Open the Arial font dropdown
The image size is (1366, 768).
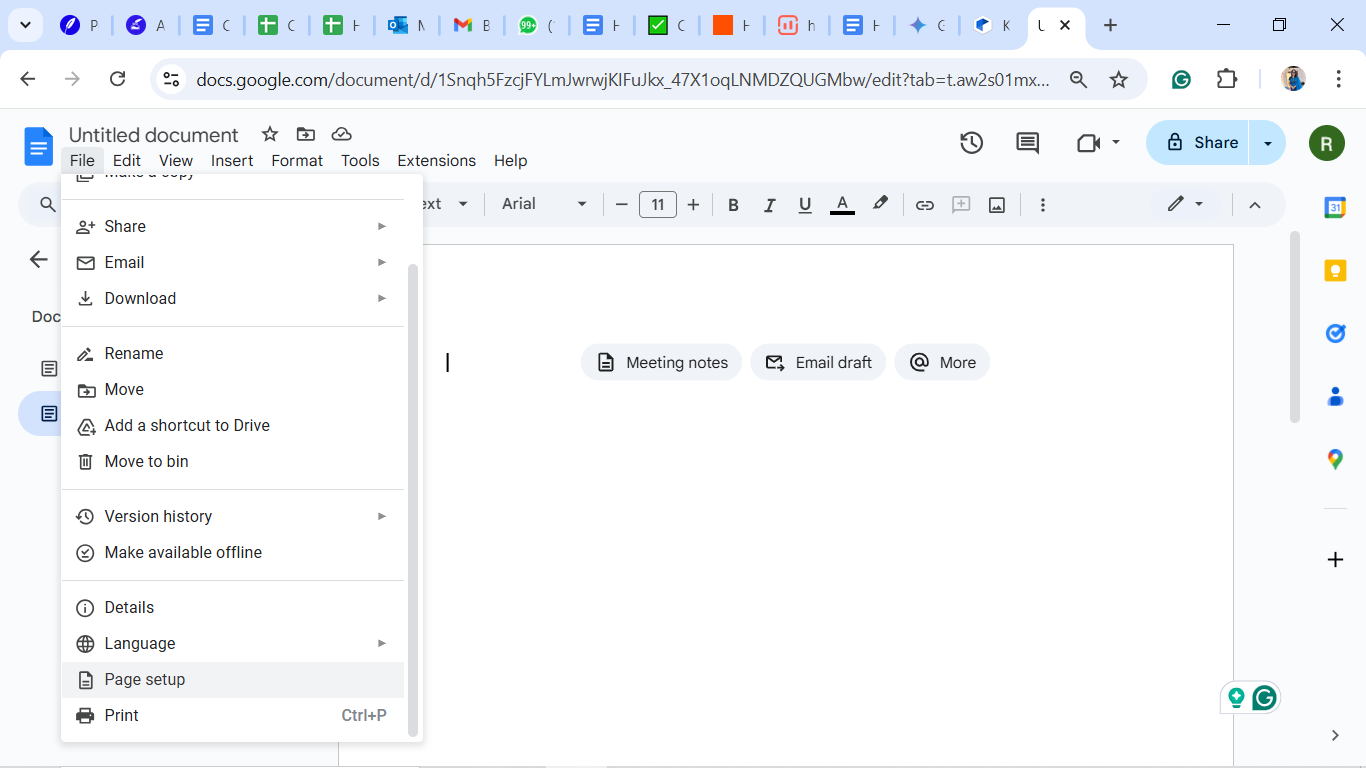pyautogui.click(x=544, y=204)
